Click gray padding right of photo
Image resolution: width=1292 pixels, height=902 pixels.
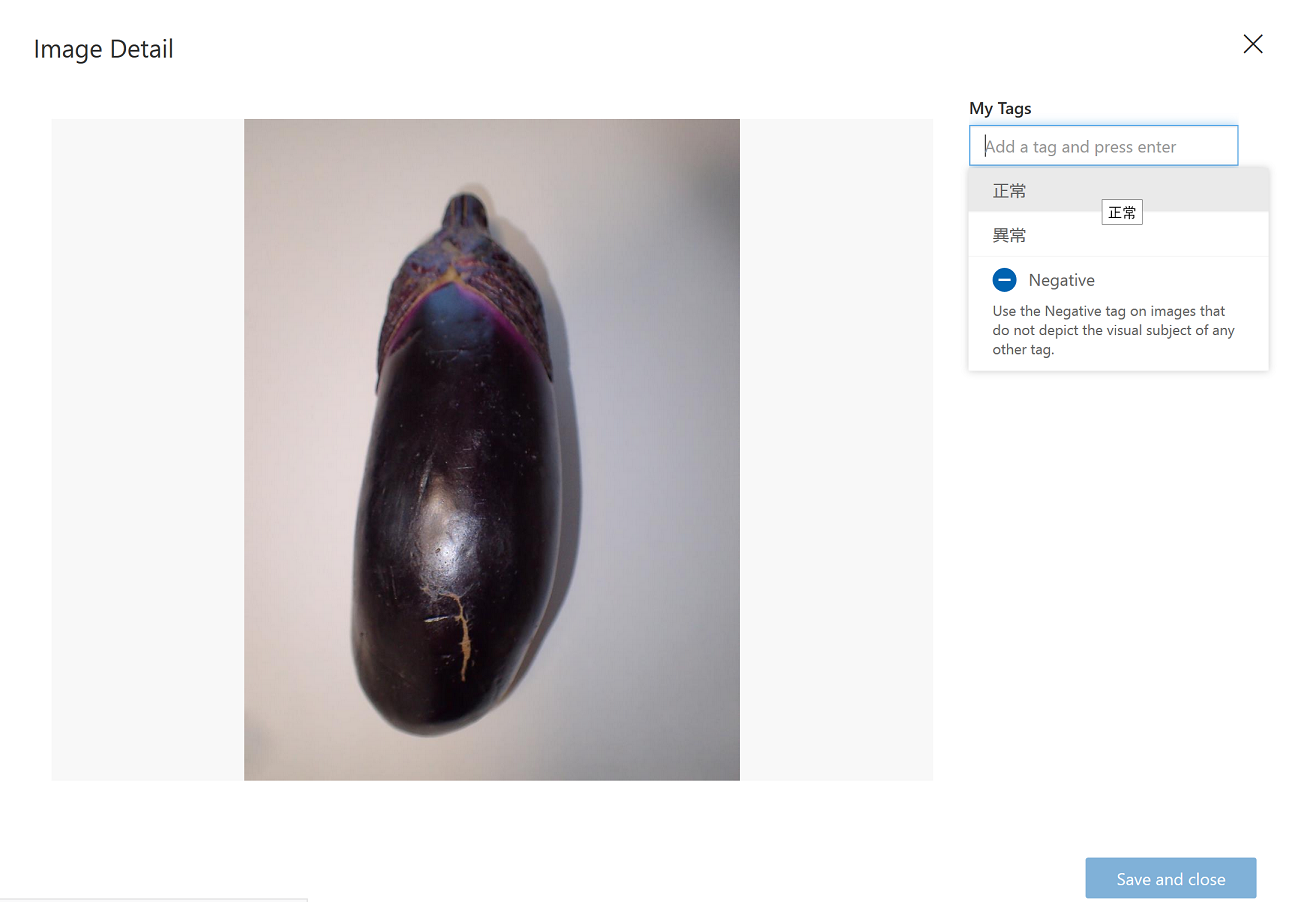tap(836, 450)
